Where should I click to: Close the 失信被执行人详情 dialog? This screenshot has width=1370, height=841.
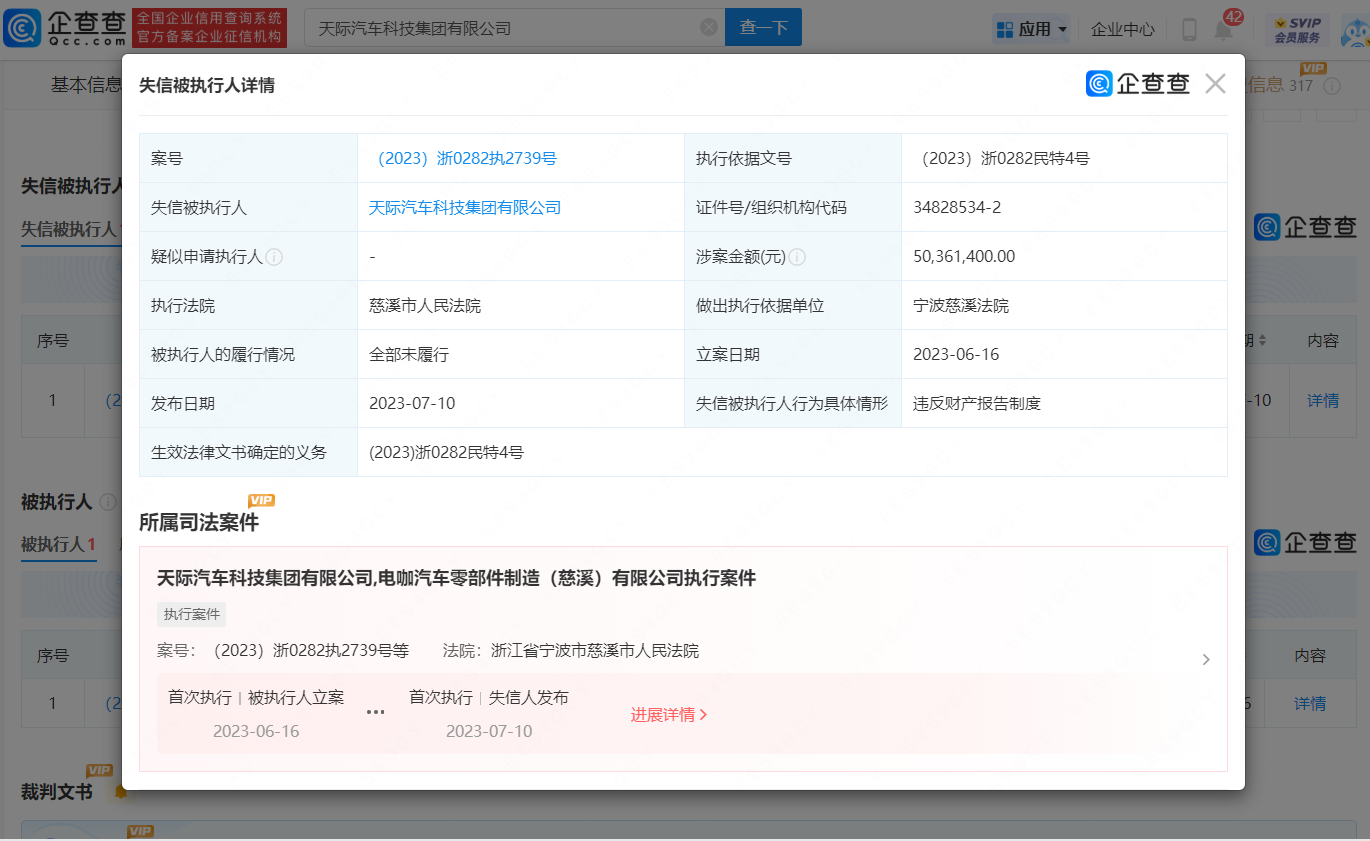(1215, 84)
